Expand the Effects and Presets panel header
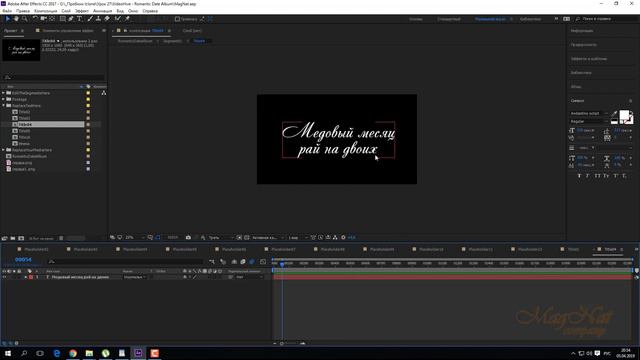 [589, 59]
